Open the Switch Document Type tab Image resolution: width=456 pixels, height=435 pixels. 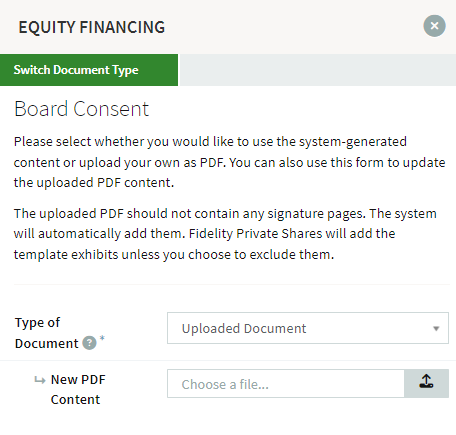click(89, 70)
